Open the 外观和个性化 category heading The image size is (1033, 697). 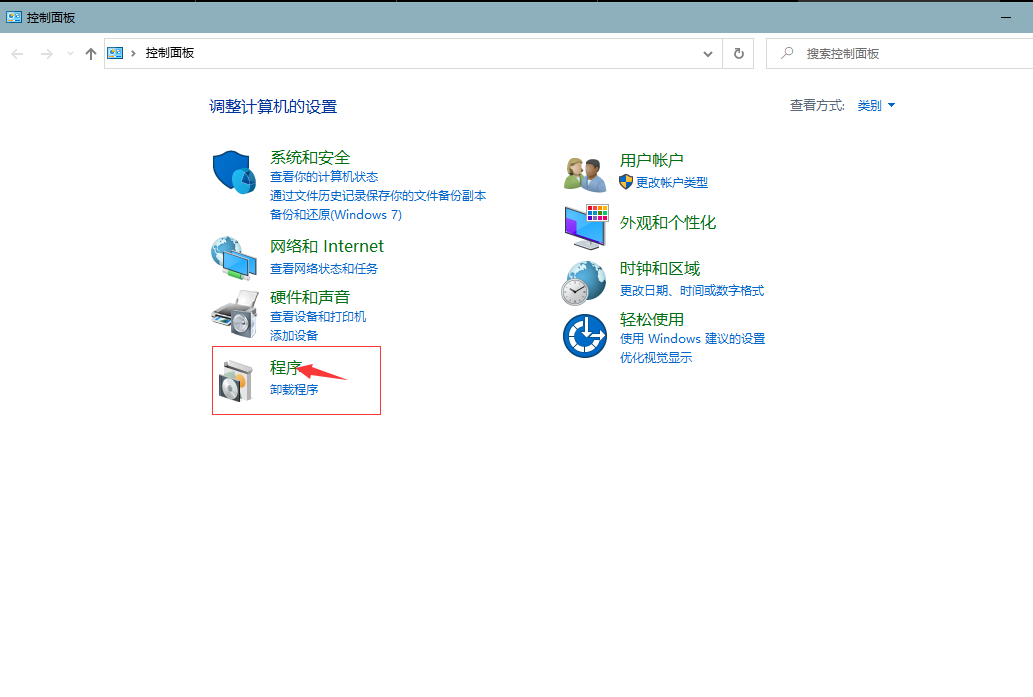668,223
